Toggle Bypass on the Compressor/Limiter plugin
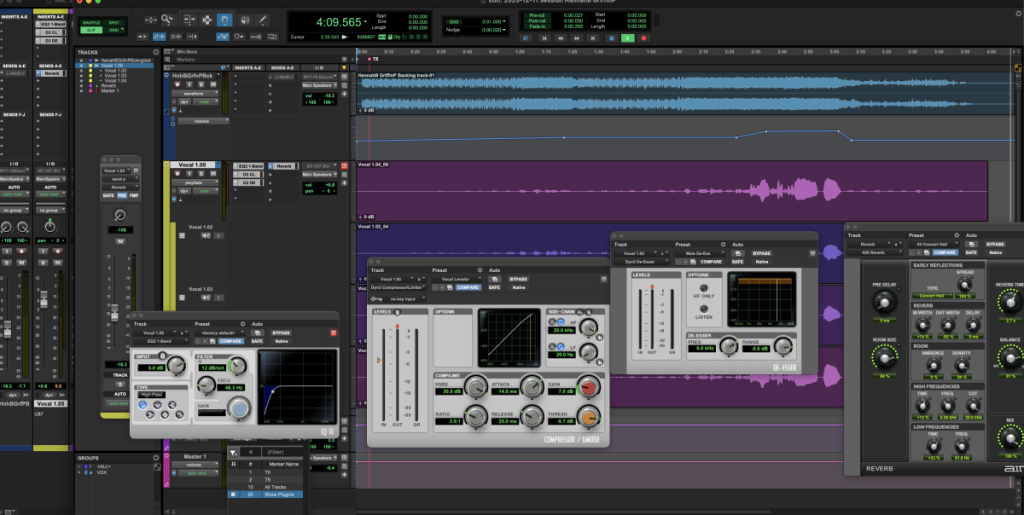The height and width of the screenshot is (515, 1024). [x=518, y=279]
